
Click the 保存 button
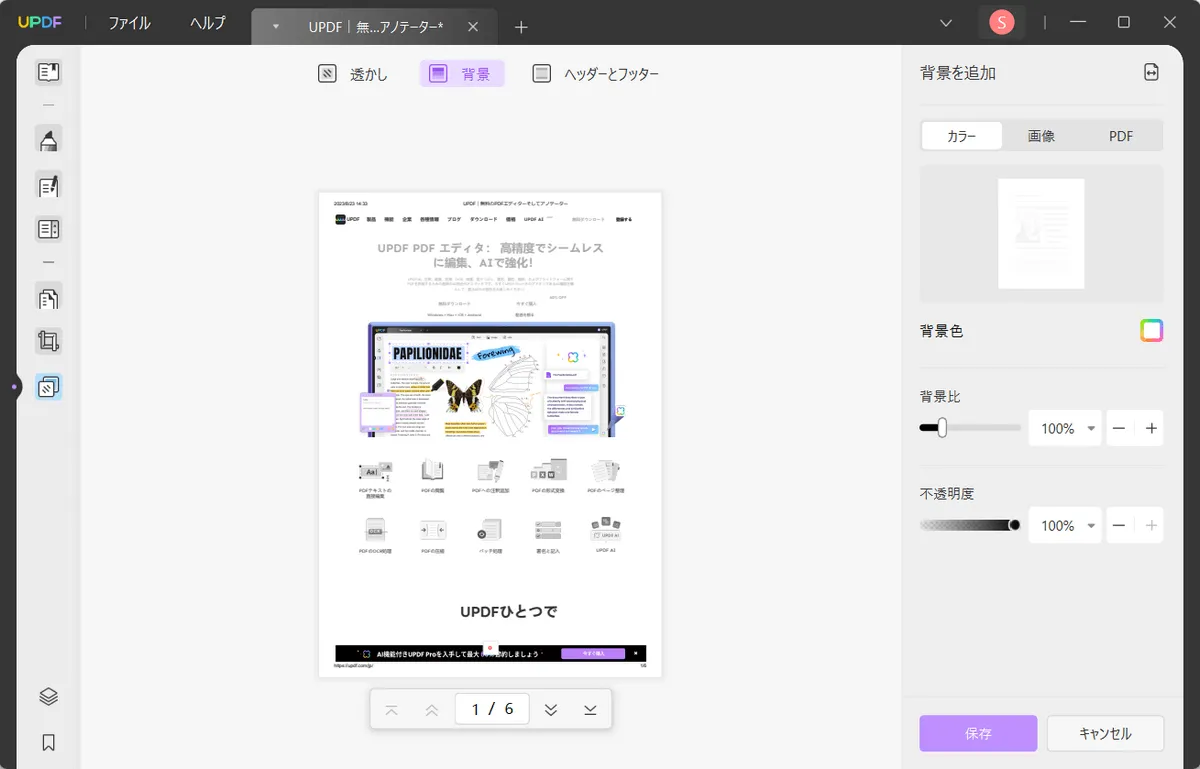pos(978,733)
